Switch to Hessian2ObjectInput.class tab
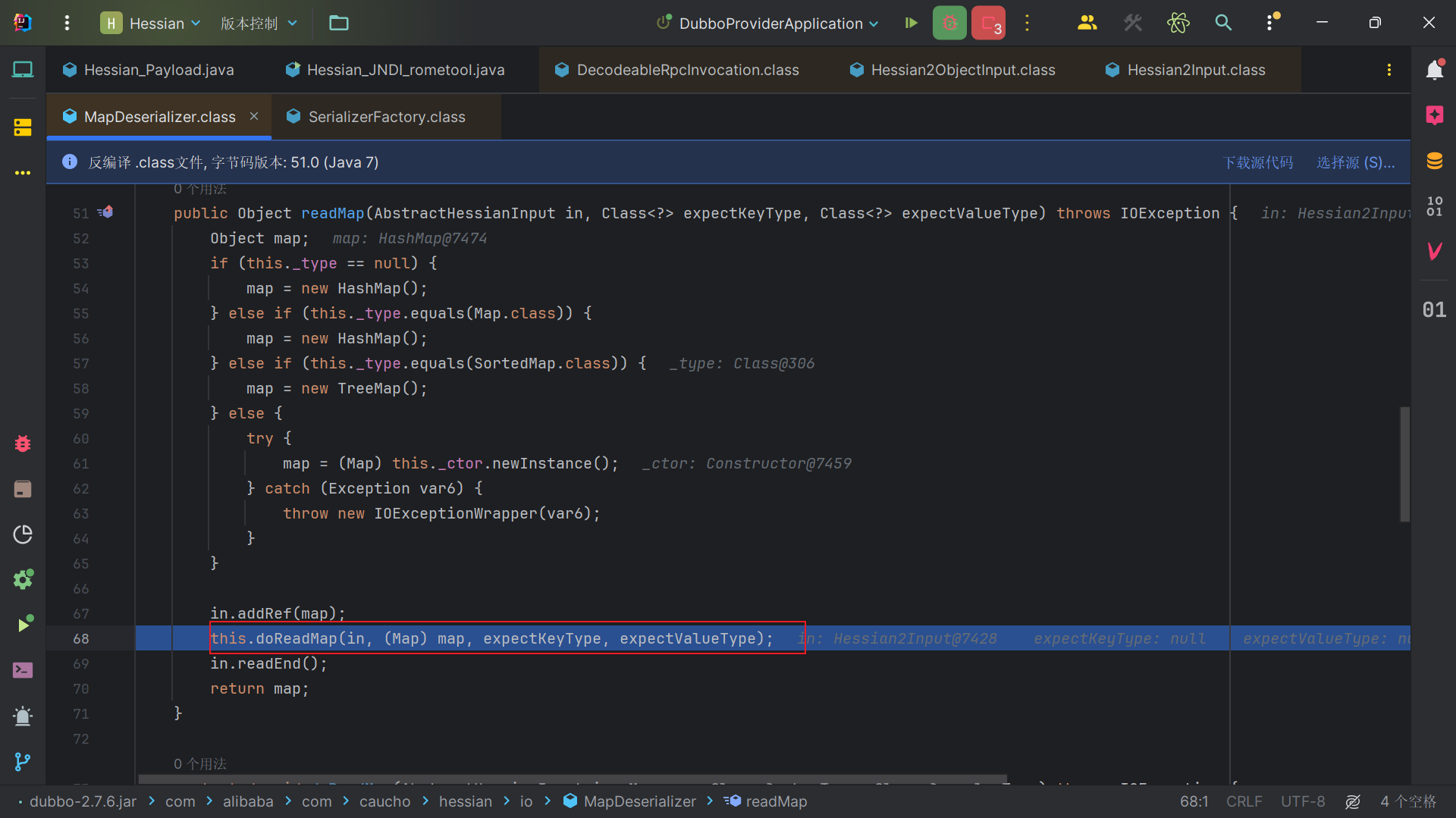This screenshot has height=818, width=1456. [952, 70]
